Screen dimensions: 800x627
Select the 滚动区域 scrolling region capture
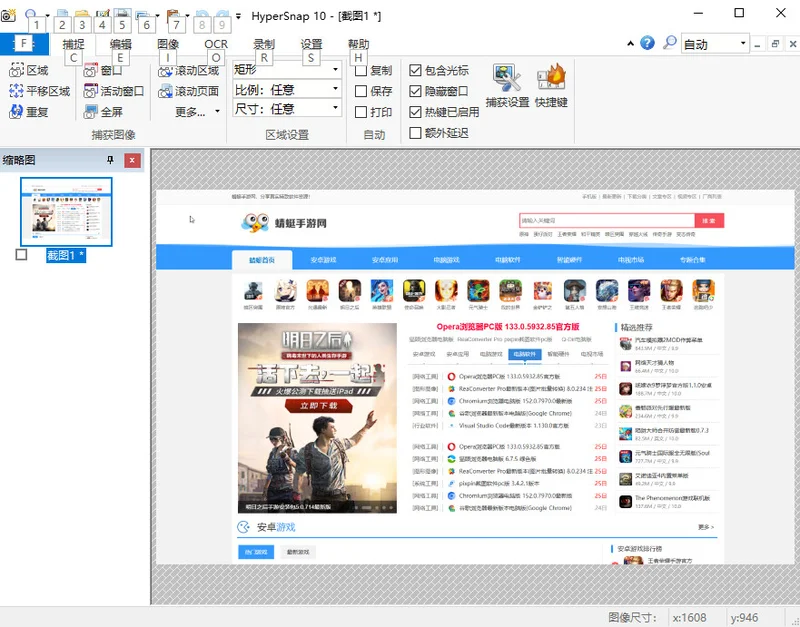(x=188, y=70)
